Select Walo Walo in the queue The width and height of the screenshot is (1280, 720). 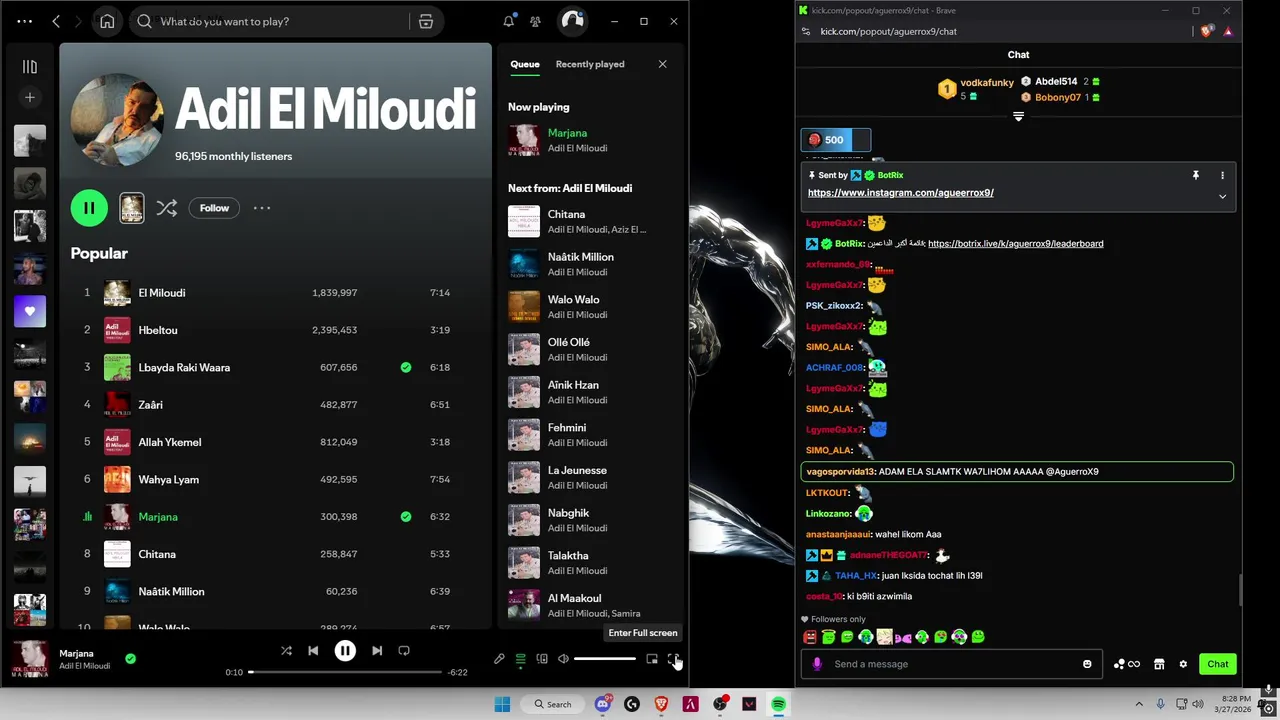(590, 306)
